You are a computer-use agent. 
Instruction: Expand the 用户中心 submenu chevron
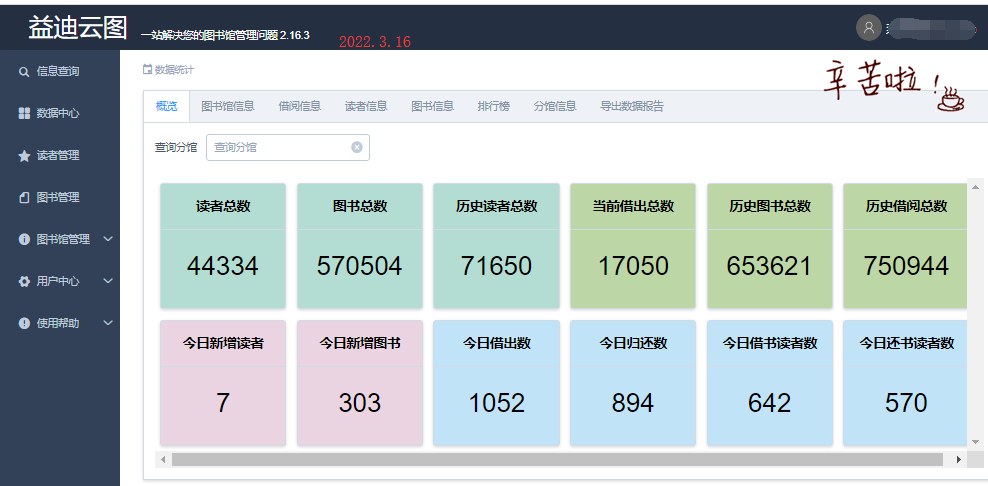click(x=108, y=281)
